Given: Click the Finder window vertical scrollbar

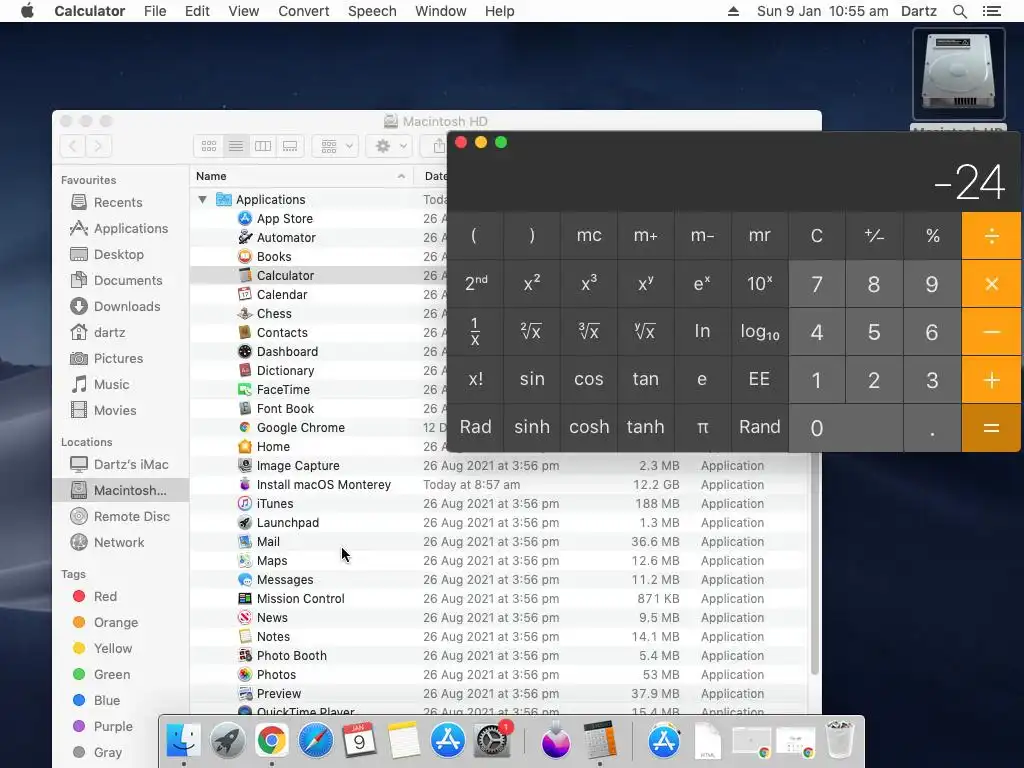Looking at the screenshot, I should point(814,563).
